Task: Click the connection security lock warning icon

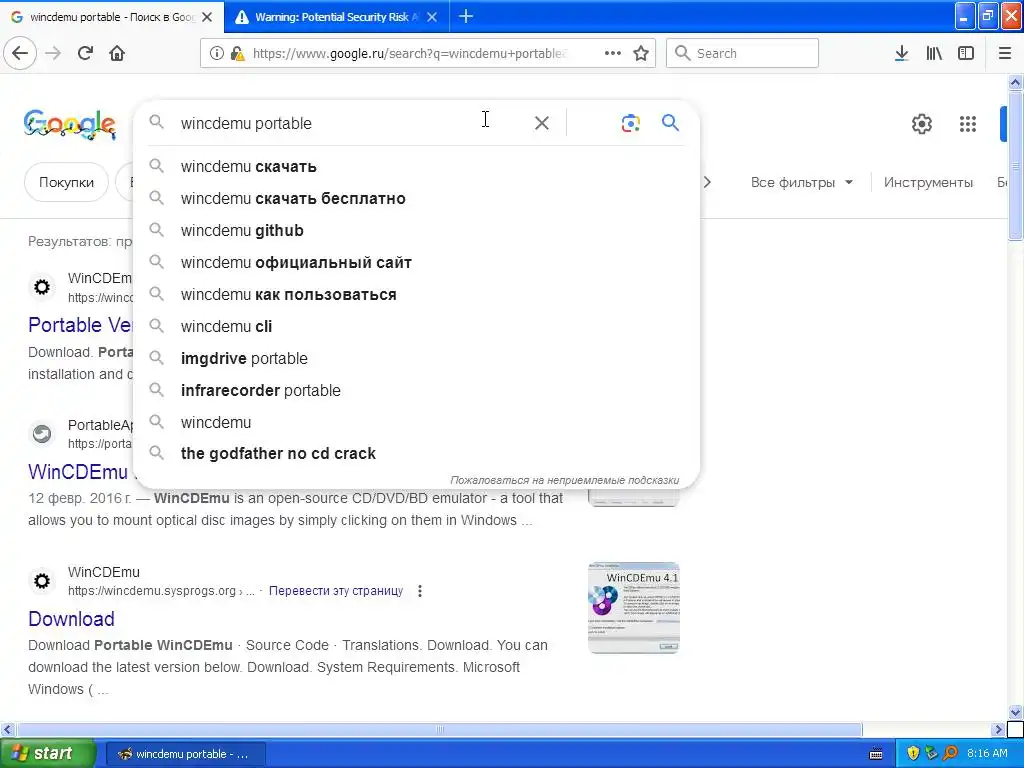Action: coord(237,54)
